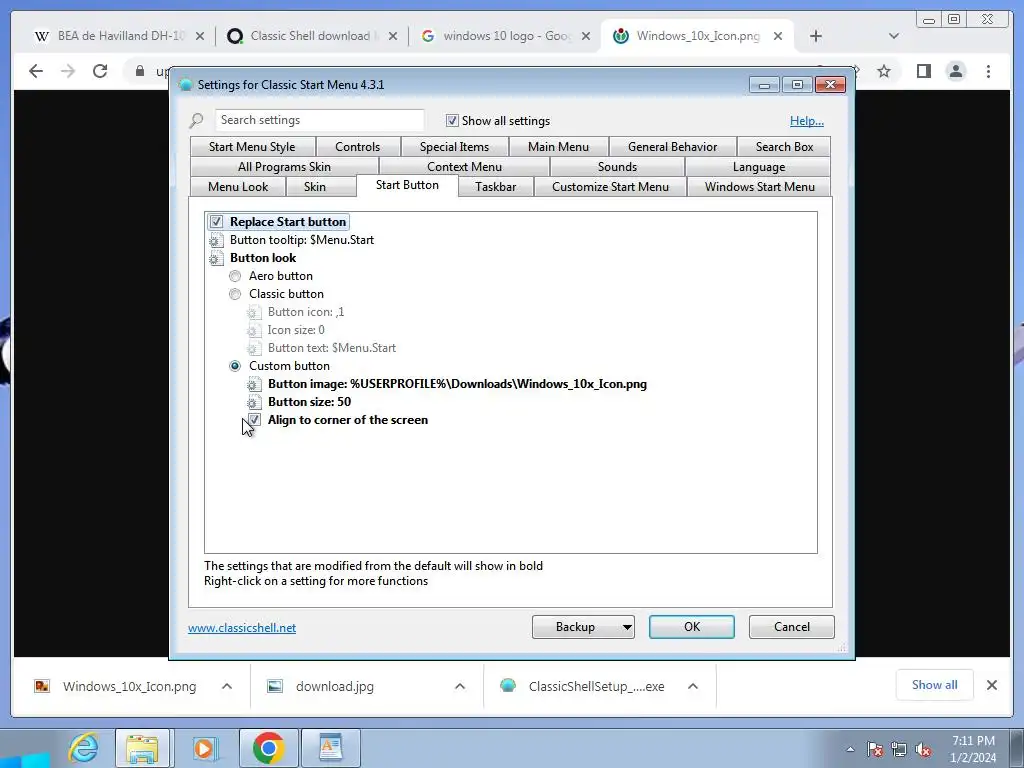Open the Taskbar tab
1024x768 pixels.
point(496,187)
